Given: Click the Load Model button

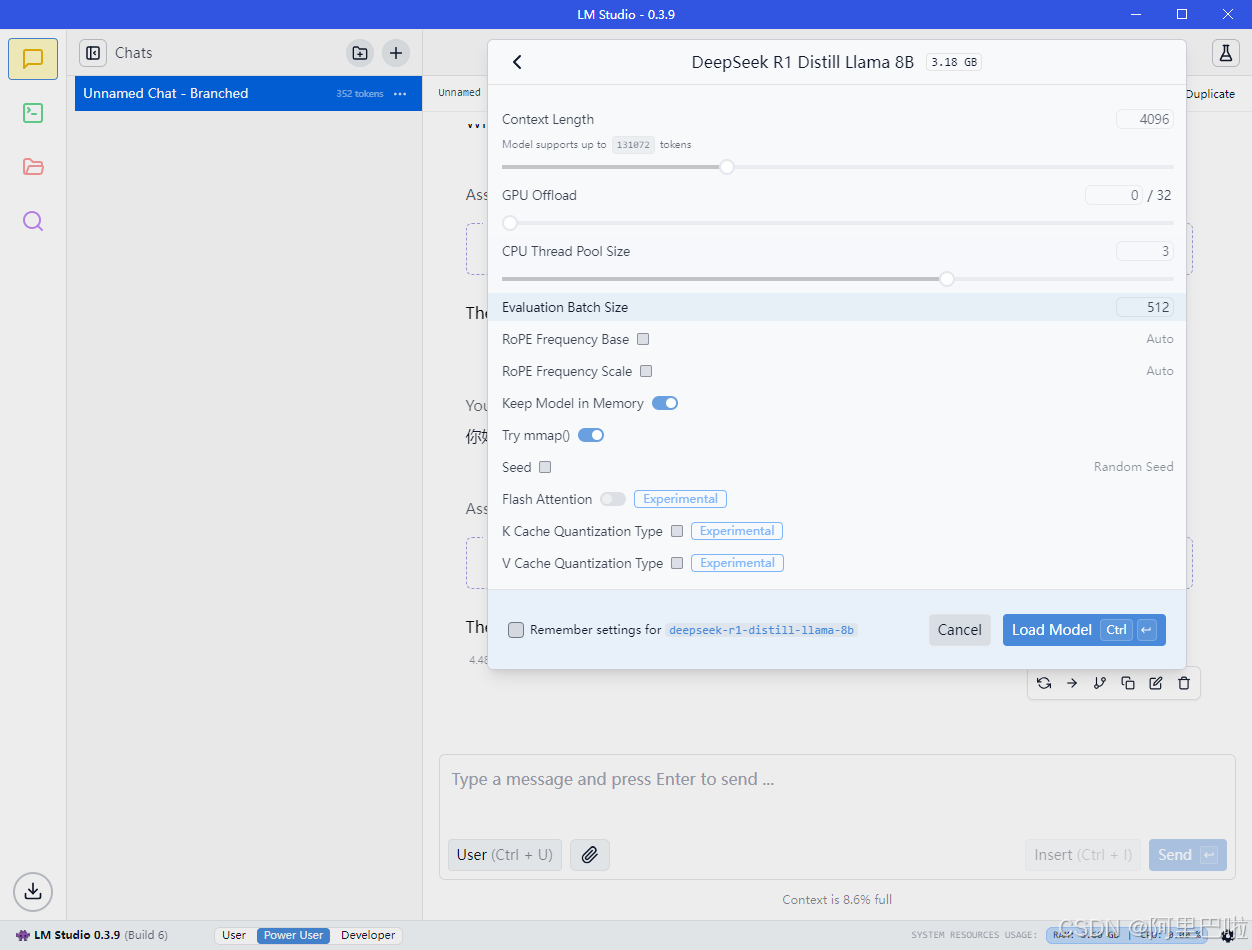Looking at the screenshot, I should 1084,630.
